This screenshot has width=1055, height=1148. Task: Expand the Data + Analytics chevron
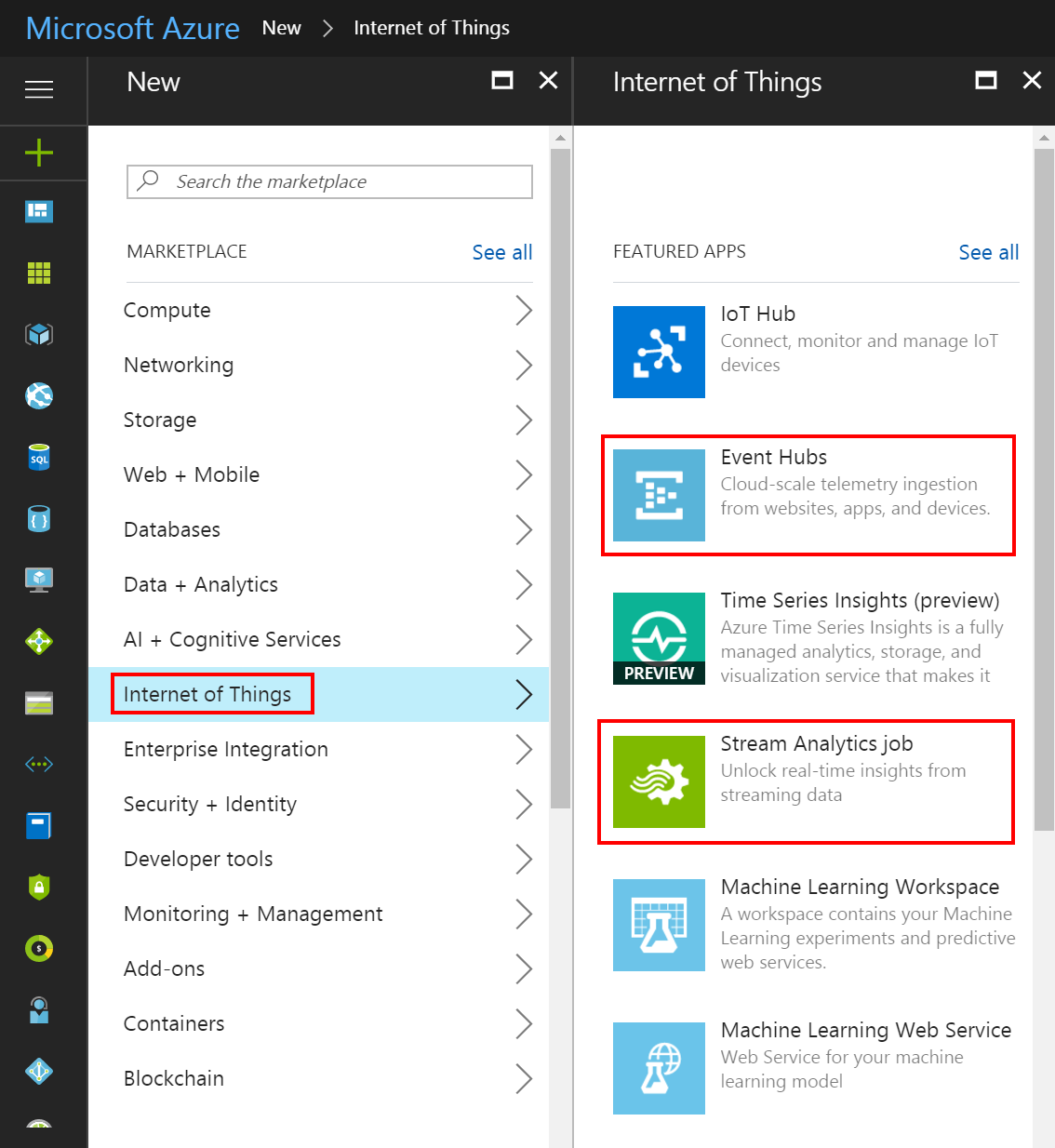[524, 584]
